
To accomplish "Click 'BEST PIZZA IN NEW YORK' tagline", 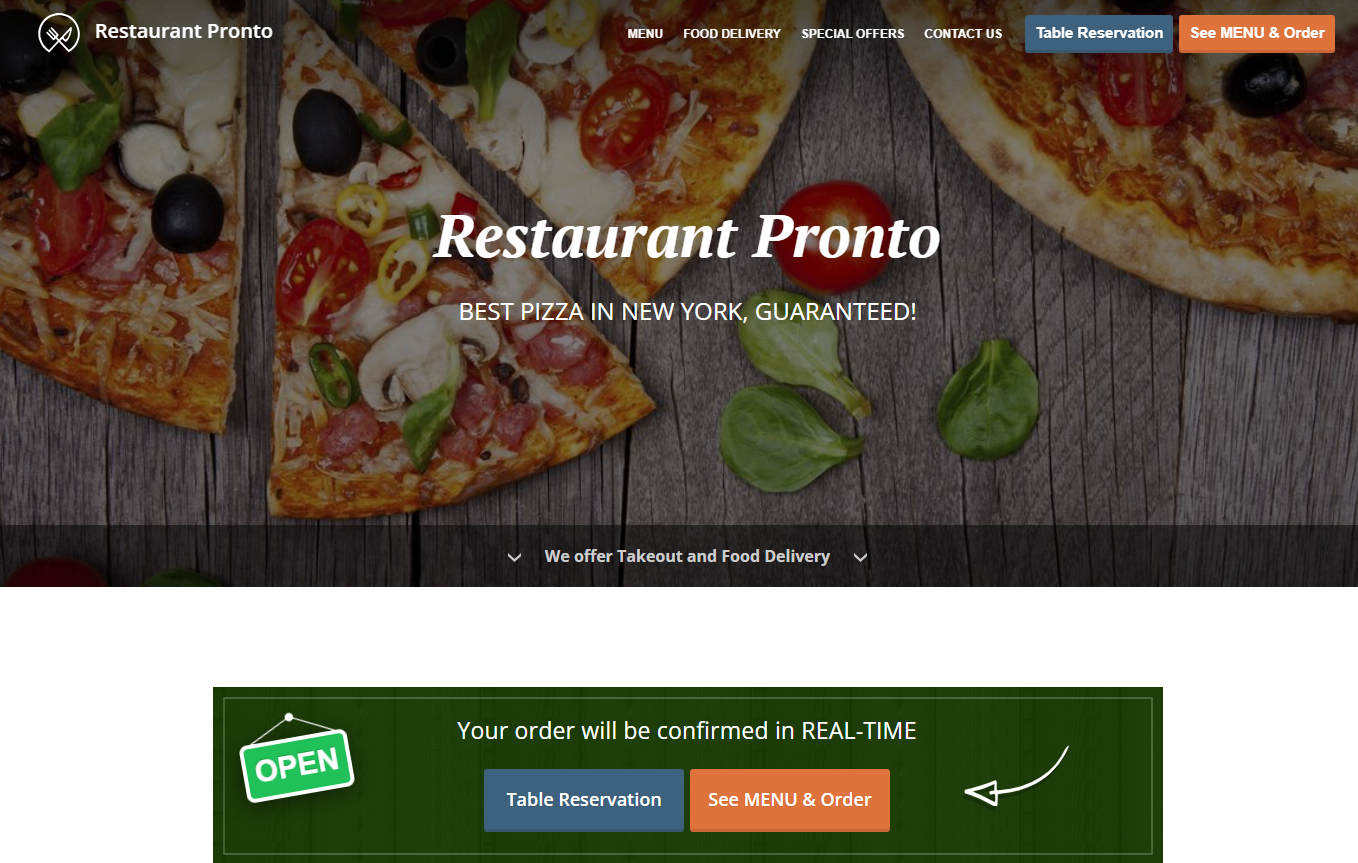I will coord(687,311).
